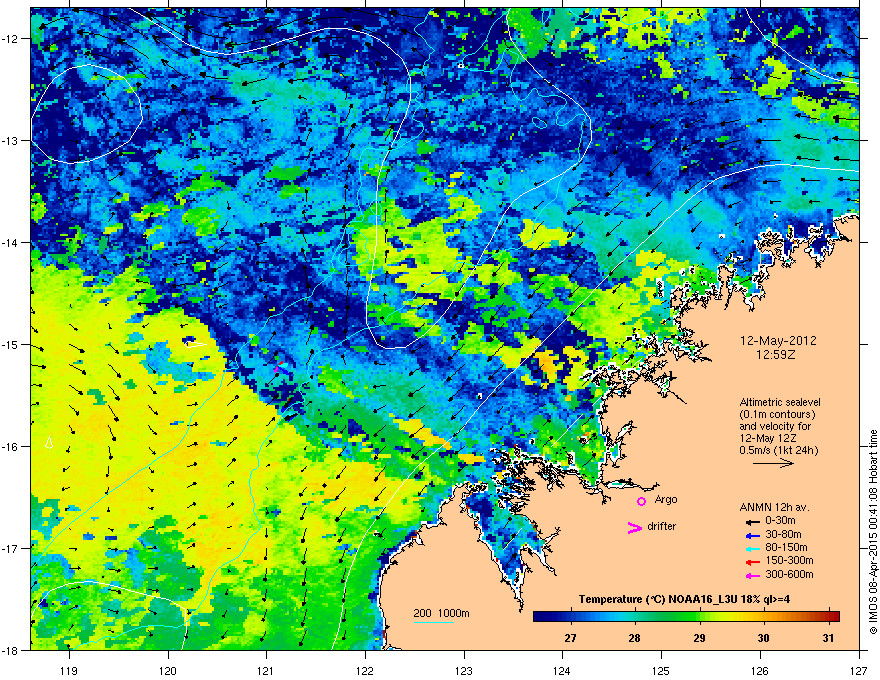
Task: Click the 200 1000m isobath label
Action: (442, 613)
